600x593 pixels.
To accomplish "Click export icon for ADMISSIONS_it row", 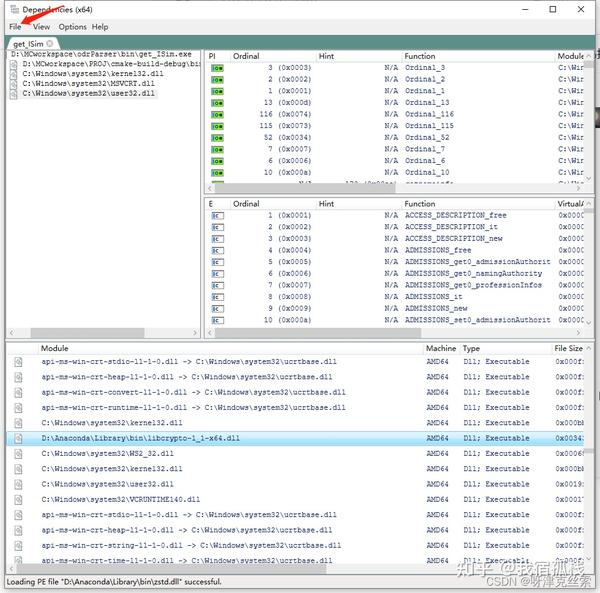I will tap(217, 297).
